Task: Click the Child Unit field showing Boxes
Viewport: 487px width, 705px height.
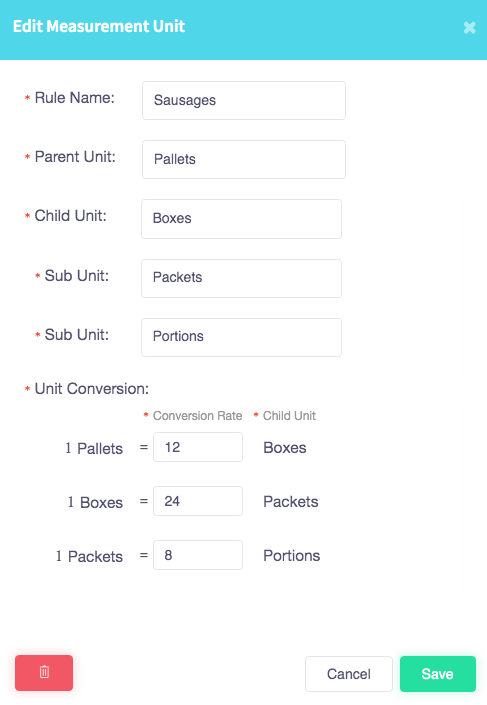Action: [x=241, y=219]
